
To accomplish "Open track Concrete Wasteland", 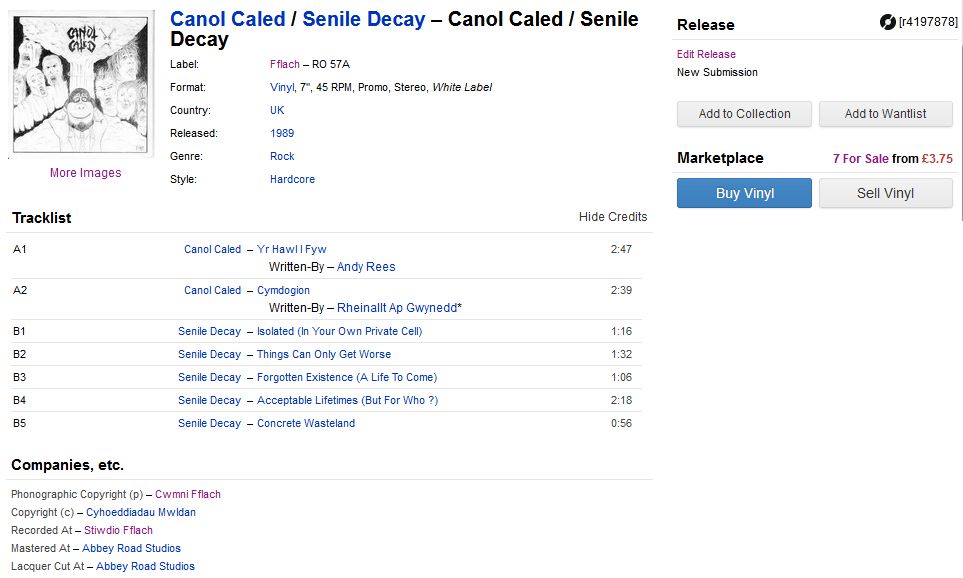I will [306, 423].
